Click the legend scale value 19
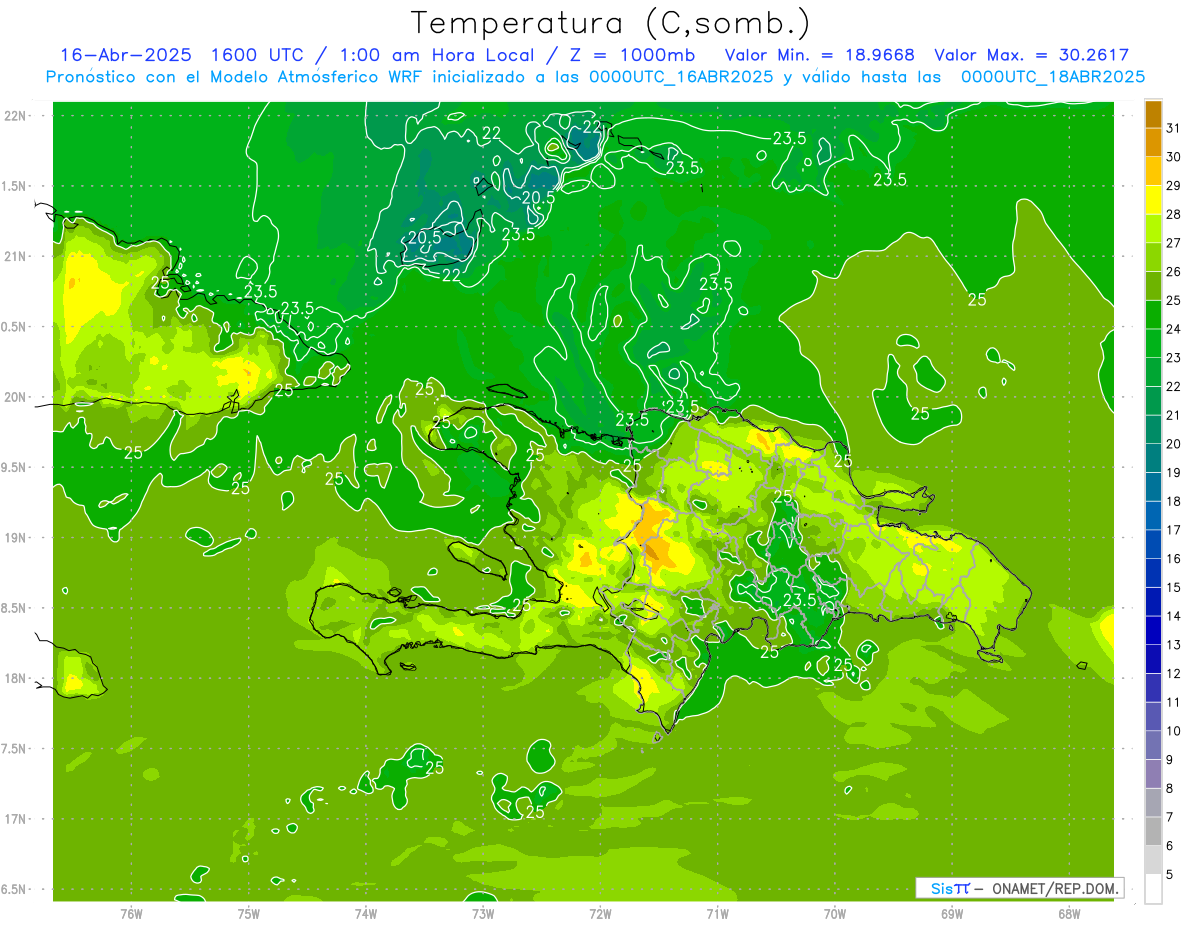The width and height of the screenshot is (1200, 927). pyautogui.click(x=1174, y=473)
